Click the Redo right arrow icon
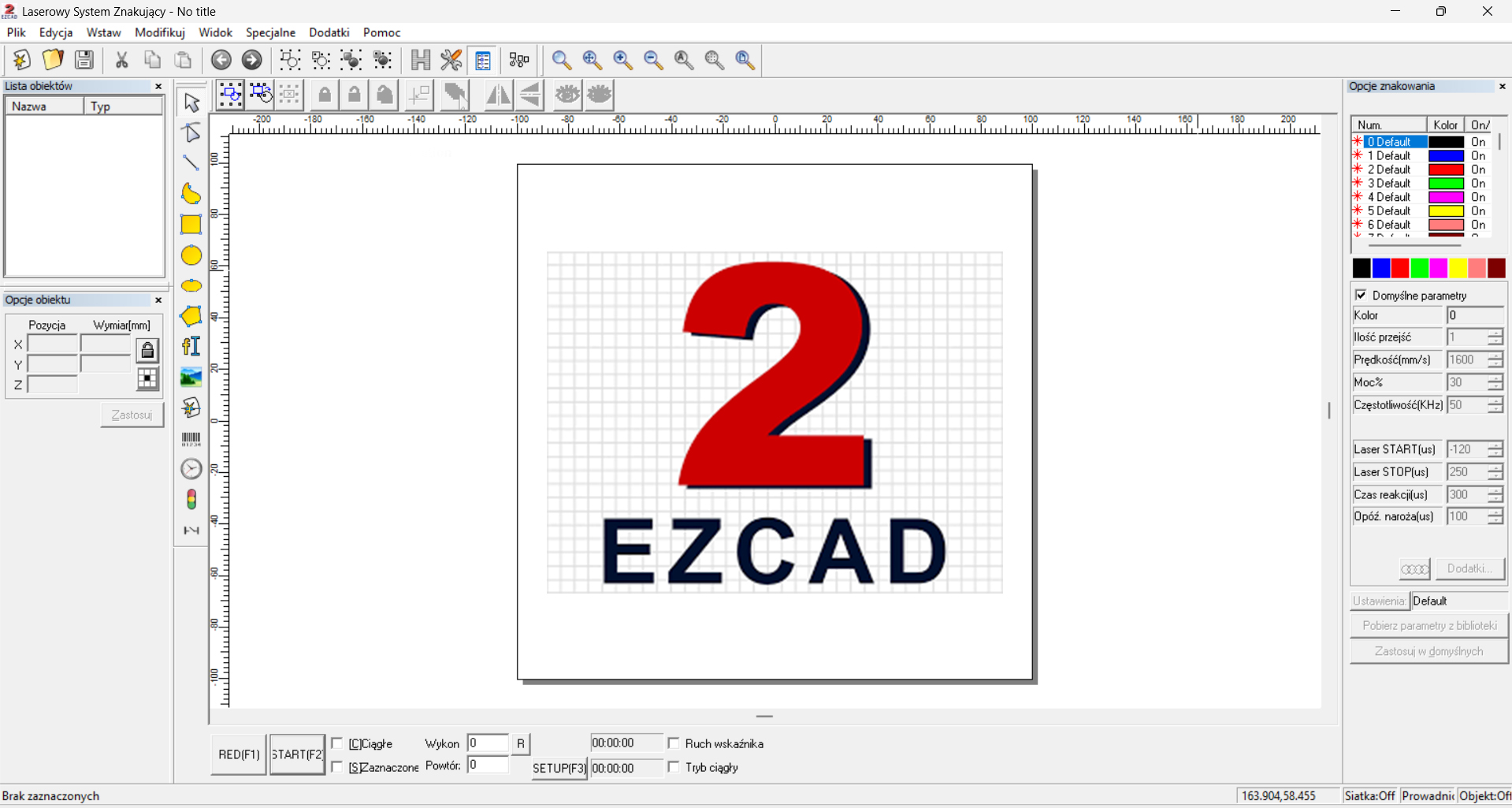 coord(252,60)
